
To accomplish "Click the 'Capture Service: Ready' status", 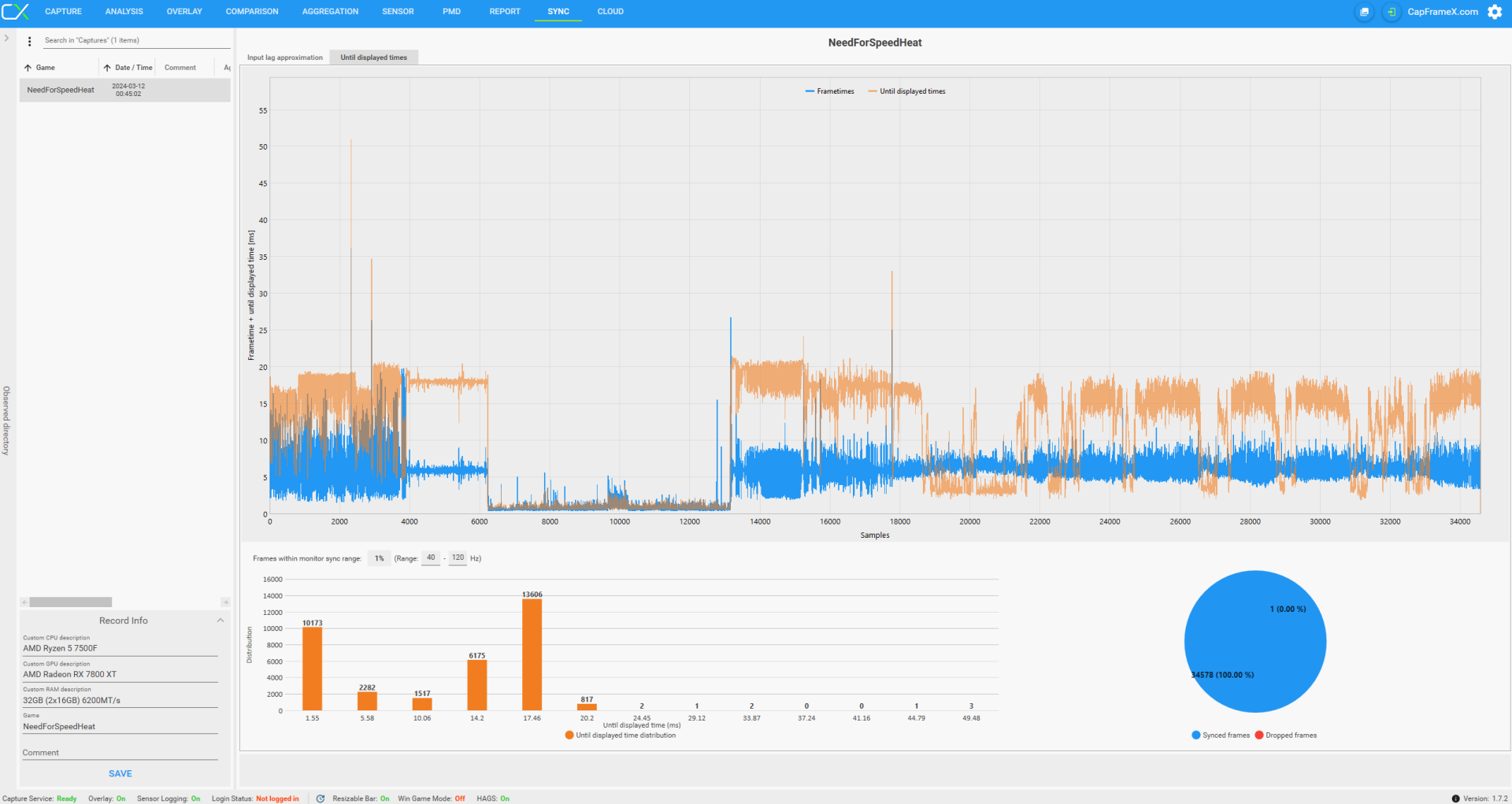I will pos(40,798).
